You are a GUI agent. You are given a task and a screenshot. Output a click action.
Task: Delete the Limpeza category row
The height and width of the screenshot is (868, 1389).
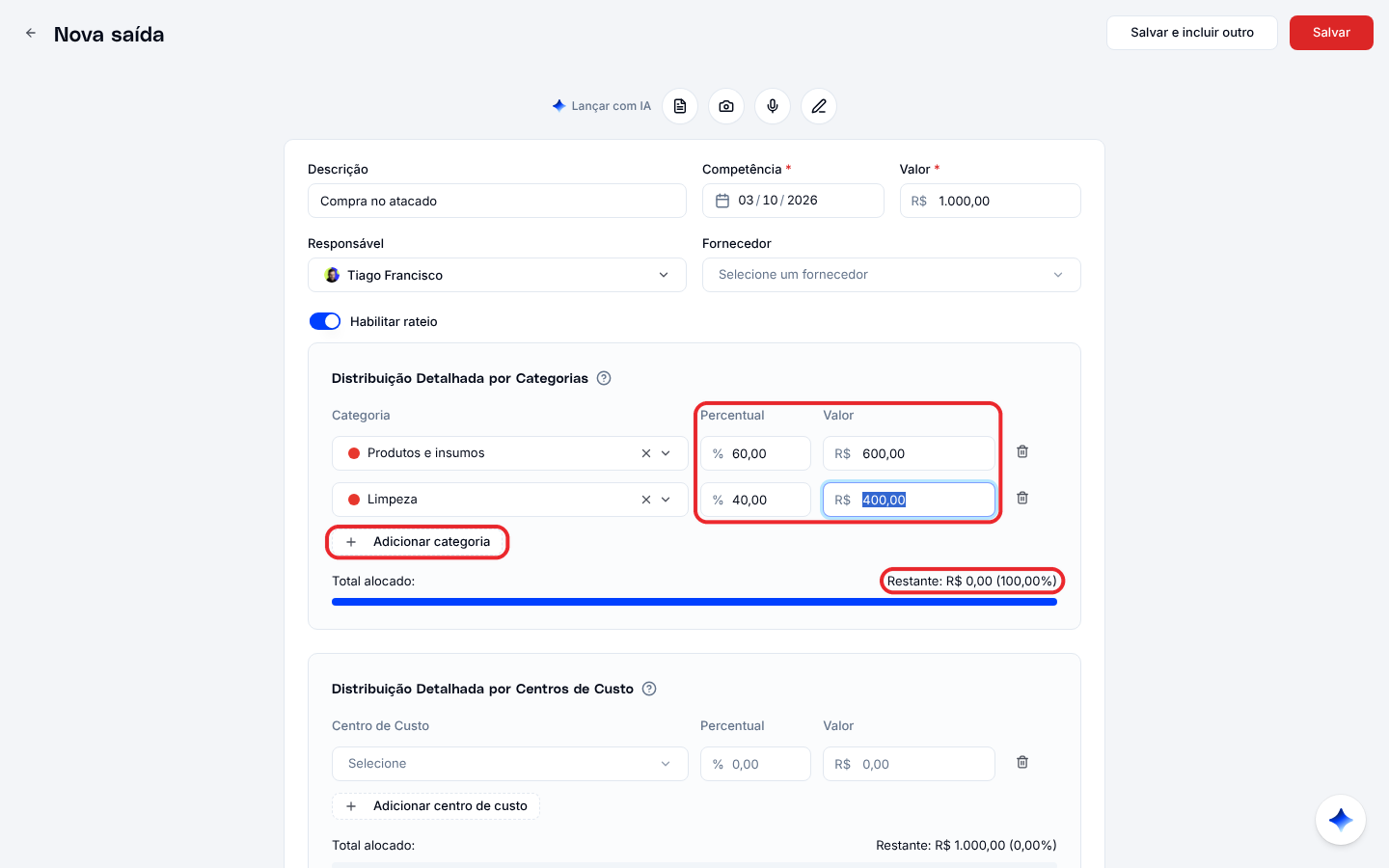1022,498
